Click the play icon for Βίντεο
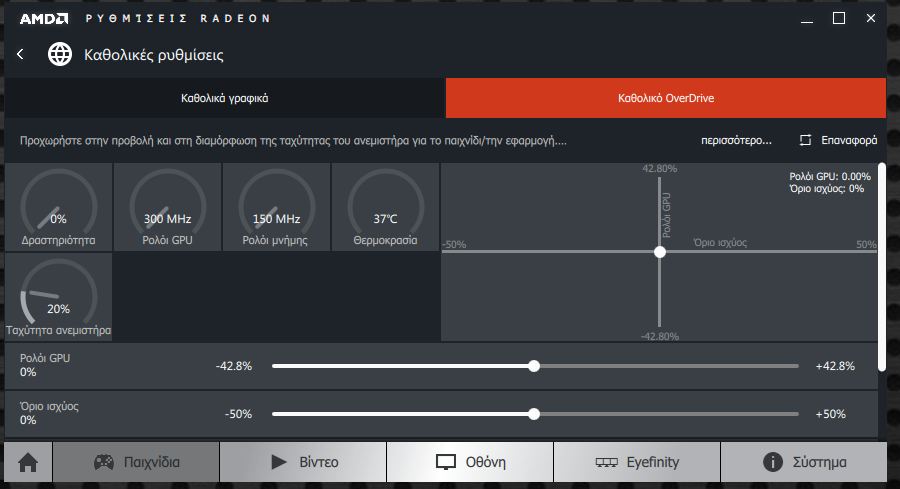Viewport: 900px width, 489px height. click(278, 462)
